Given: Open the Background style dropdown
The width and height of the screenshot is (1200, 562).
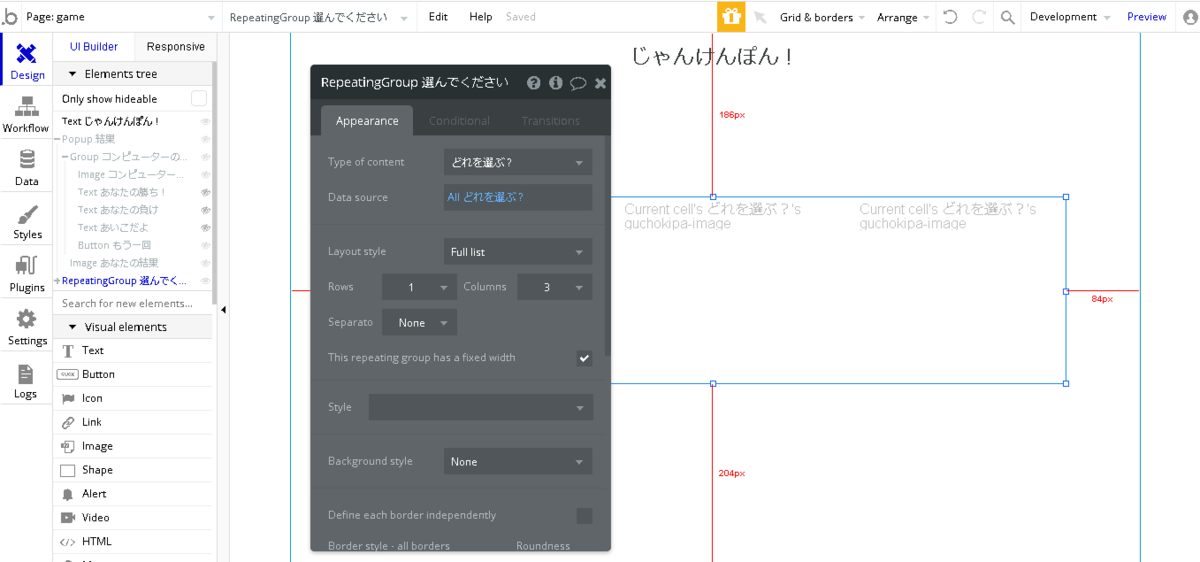Looking at the screenshot, I should pyautogui.click(x=518, y=461).
